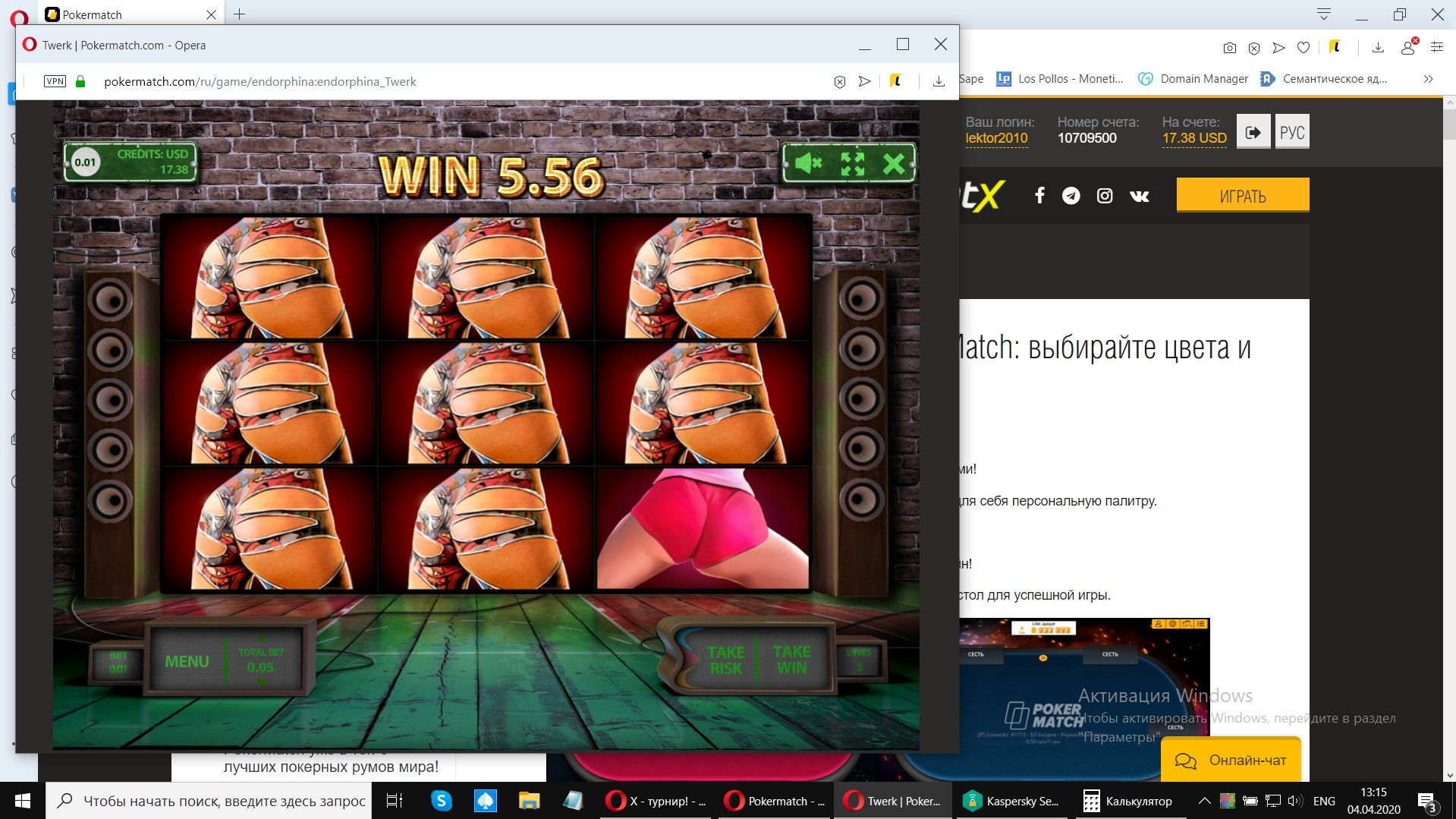This screenshot has width=1456, height=819.
Task: Log out with the exit arrow button
Action: (x=1253, y=132)
